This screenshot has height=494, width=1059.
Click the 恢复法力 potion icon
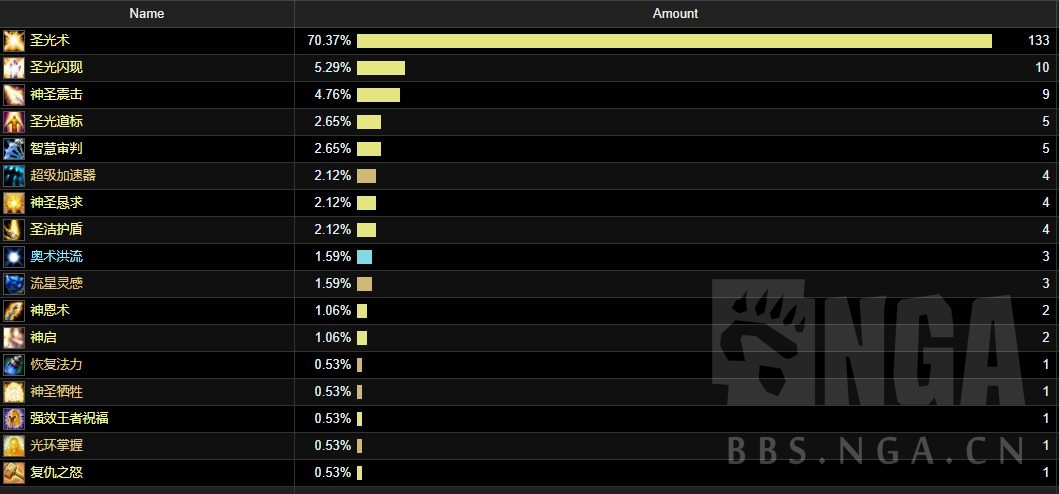14,365
